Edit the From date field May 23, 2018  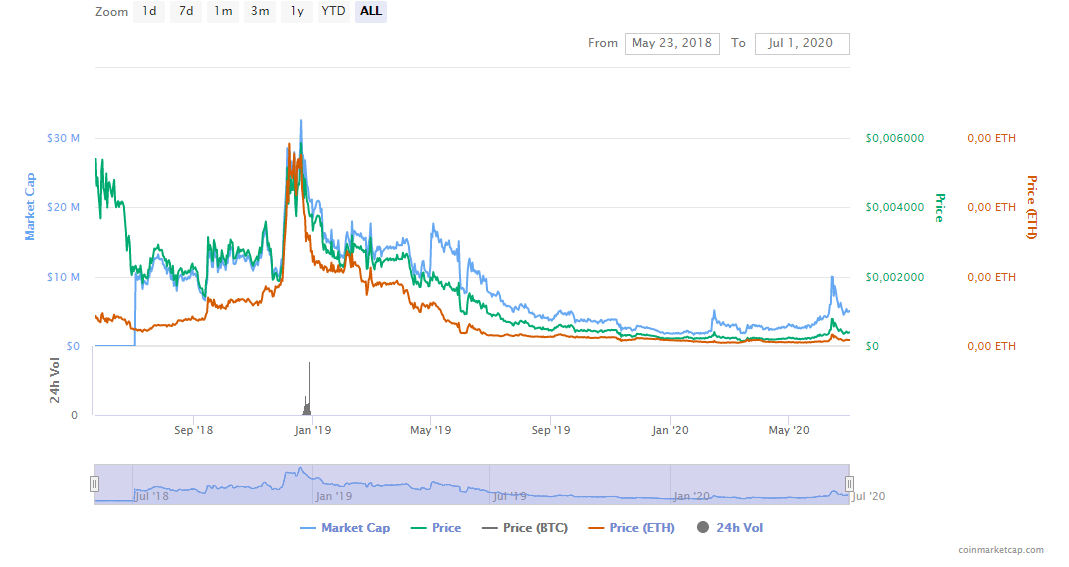(x=672, y=44)
